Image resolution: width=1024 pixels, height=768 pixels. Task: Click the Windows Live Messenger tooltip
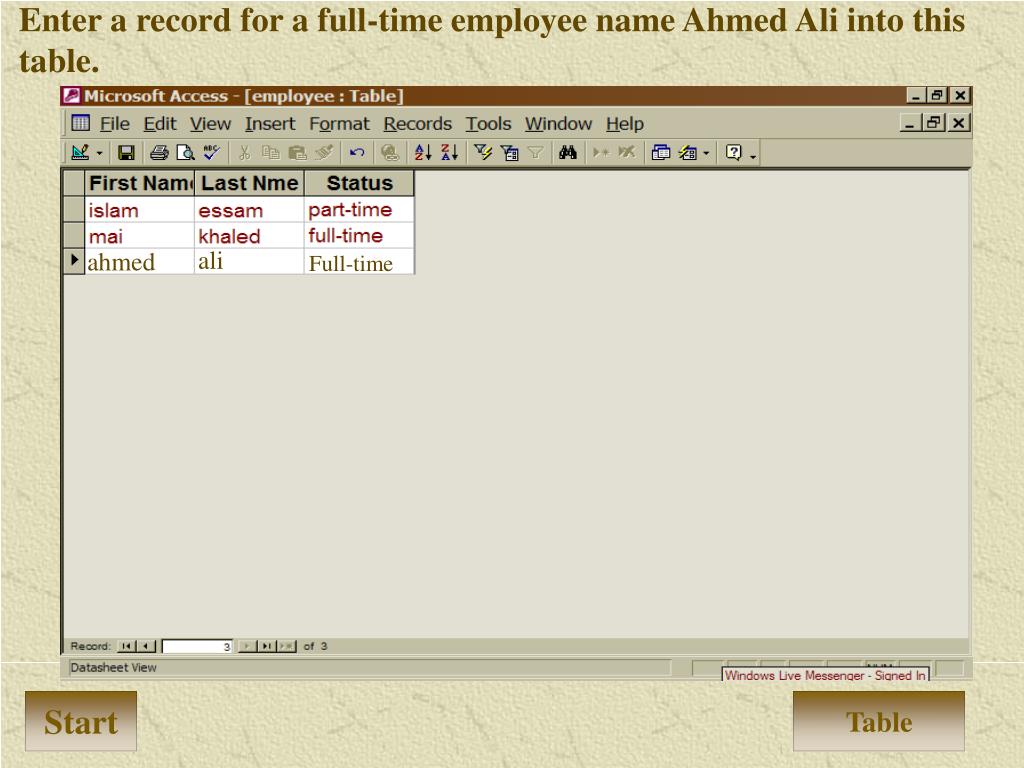(825, 675)
